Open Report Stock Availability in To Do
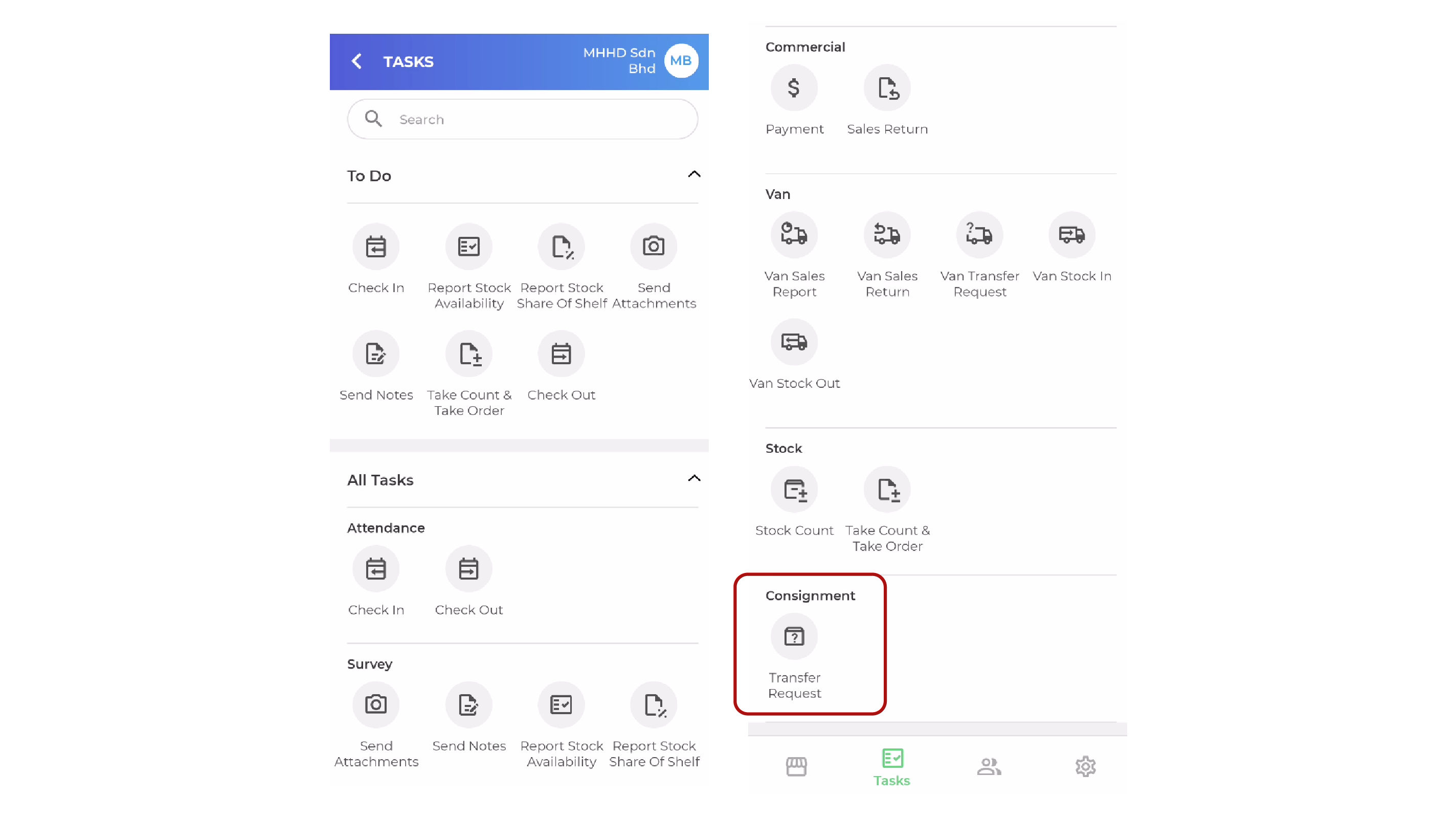Image resolution: width=1456 pixels, height=819 pixels. pos(468,247)
